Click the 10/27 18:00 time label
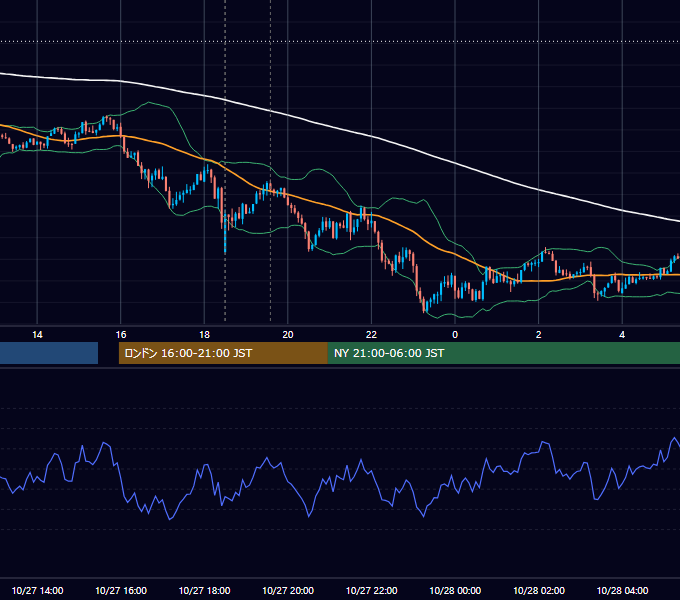This screenshot has height=600, width=680. click(204, 590)
